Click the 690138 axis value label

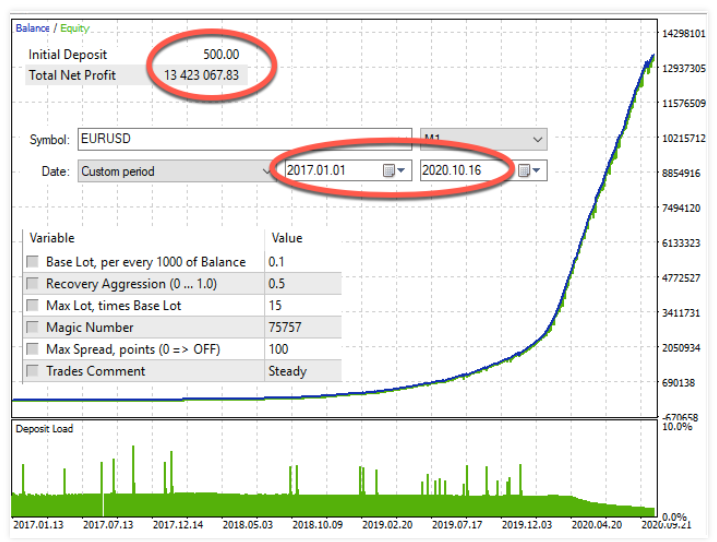tap(678, 383)
